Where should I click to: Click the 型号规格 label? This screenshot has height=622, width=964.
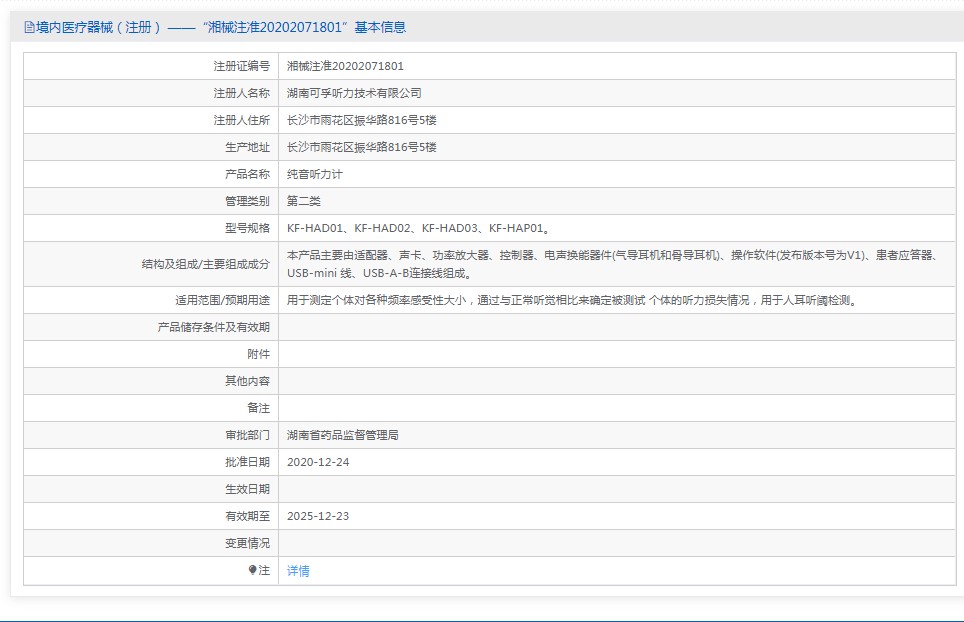[247, 229]
